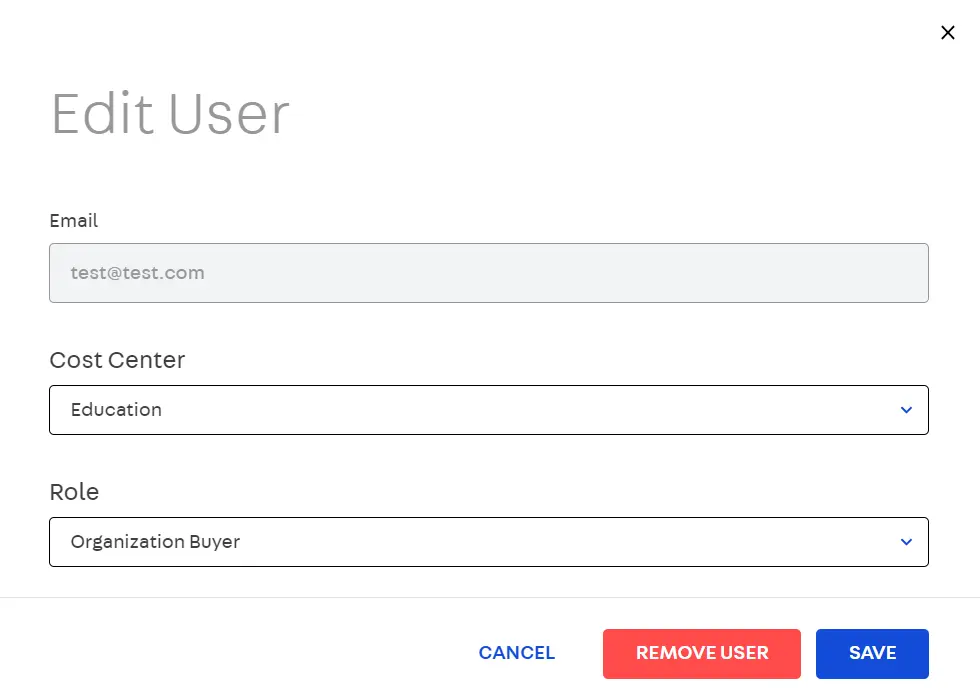
Task: Click the Cost Center chevron arrow
Action: click(906, 410)
